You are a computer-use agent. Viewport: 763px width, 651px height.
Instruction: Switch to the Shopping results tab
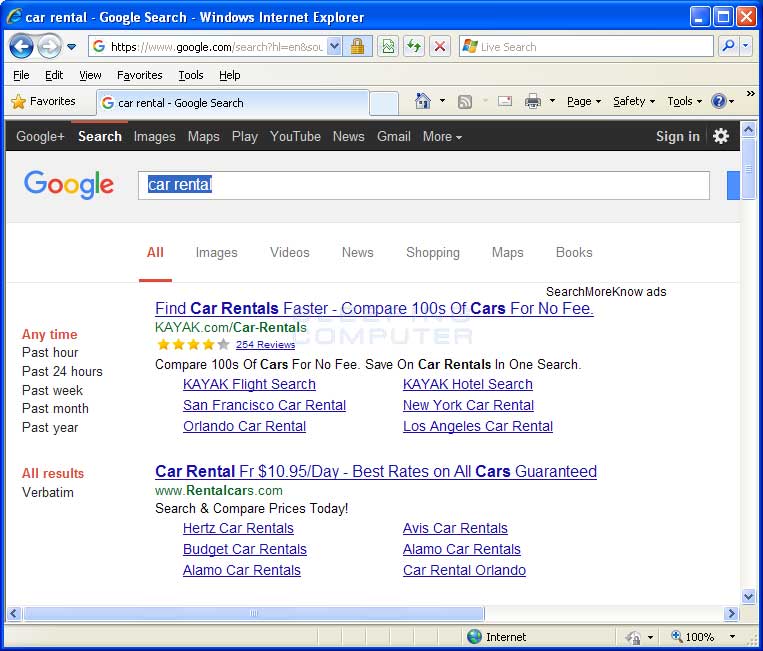pyautogui.click(x=433, y=253)
